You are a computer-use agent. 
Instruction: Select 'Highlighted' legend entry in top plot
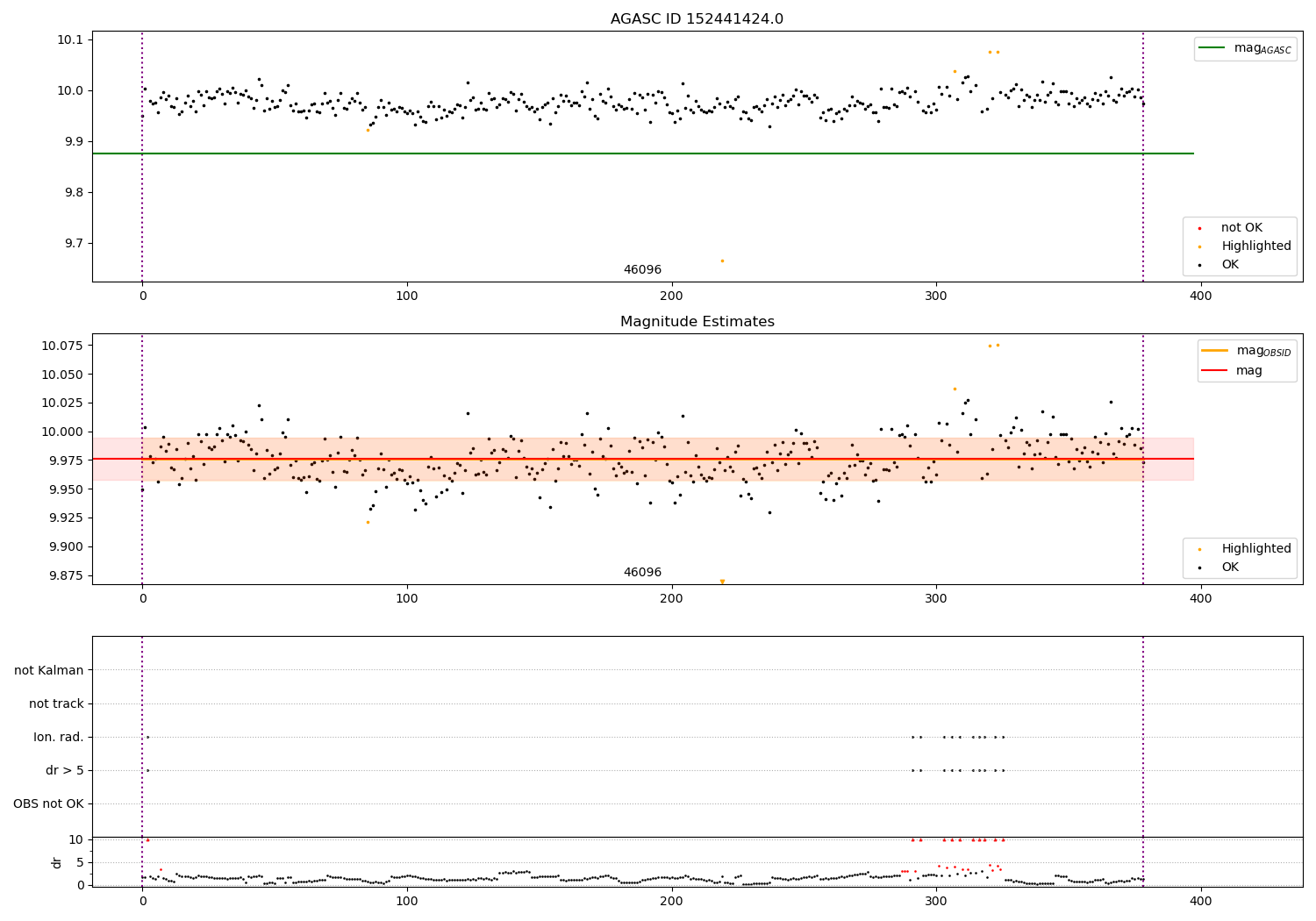(1246, 246)
